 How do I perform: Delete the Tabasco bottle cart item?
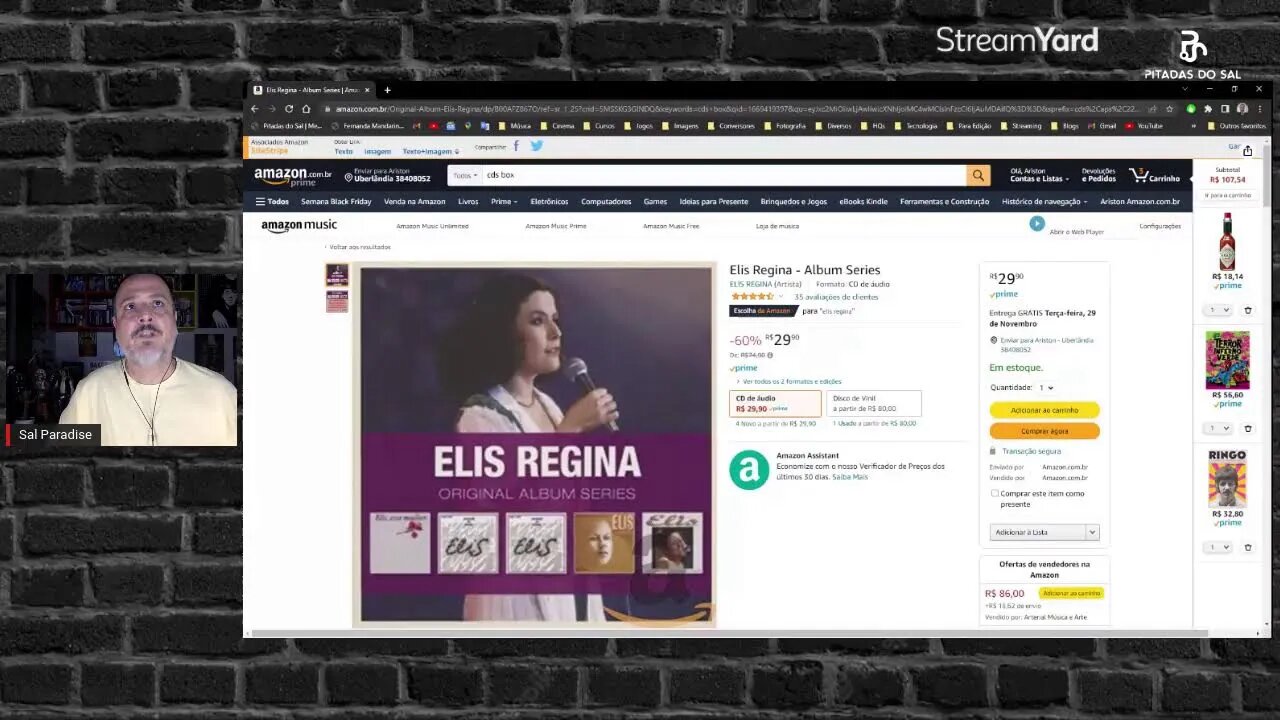click(1247, 310)
